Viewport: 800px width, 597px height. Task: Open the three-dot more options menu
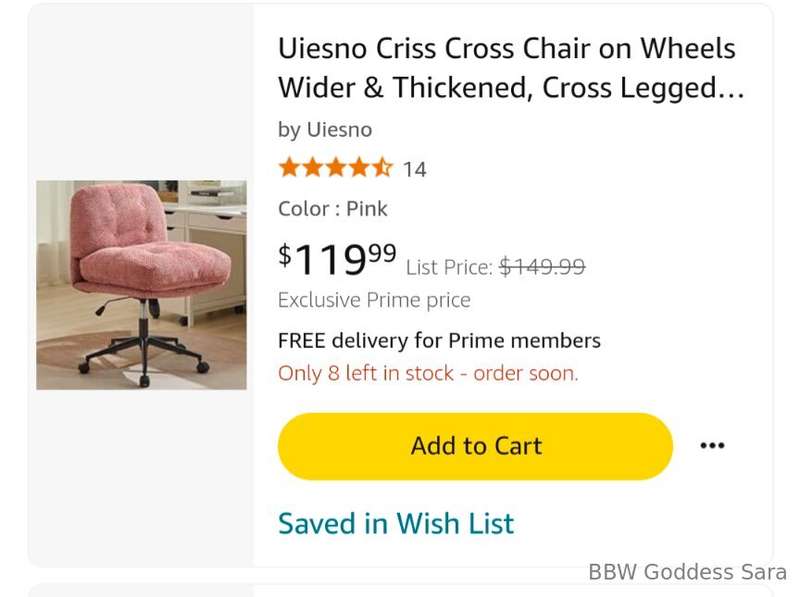712,446
